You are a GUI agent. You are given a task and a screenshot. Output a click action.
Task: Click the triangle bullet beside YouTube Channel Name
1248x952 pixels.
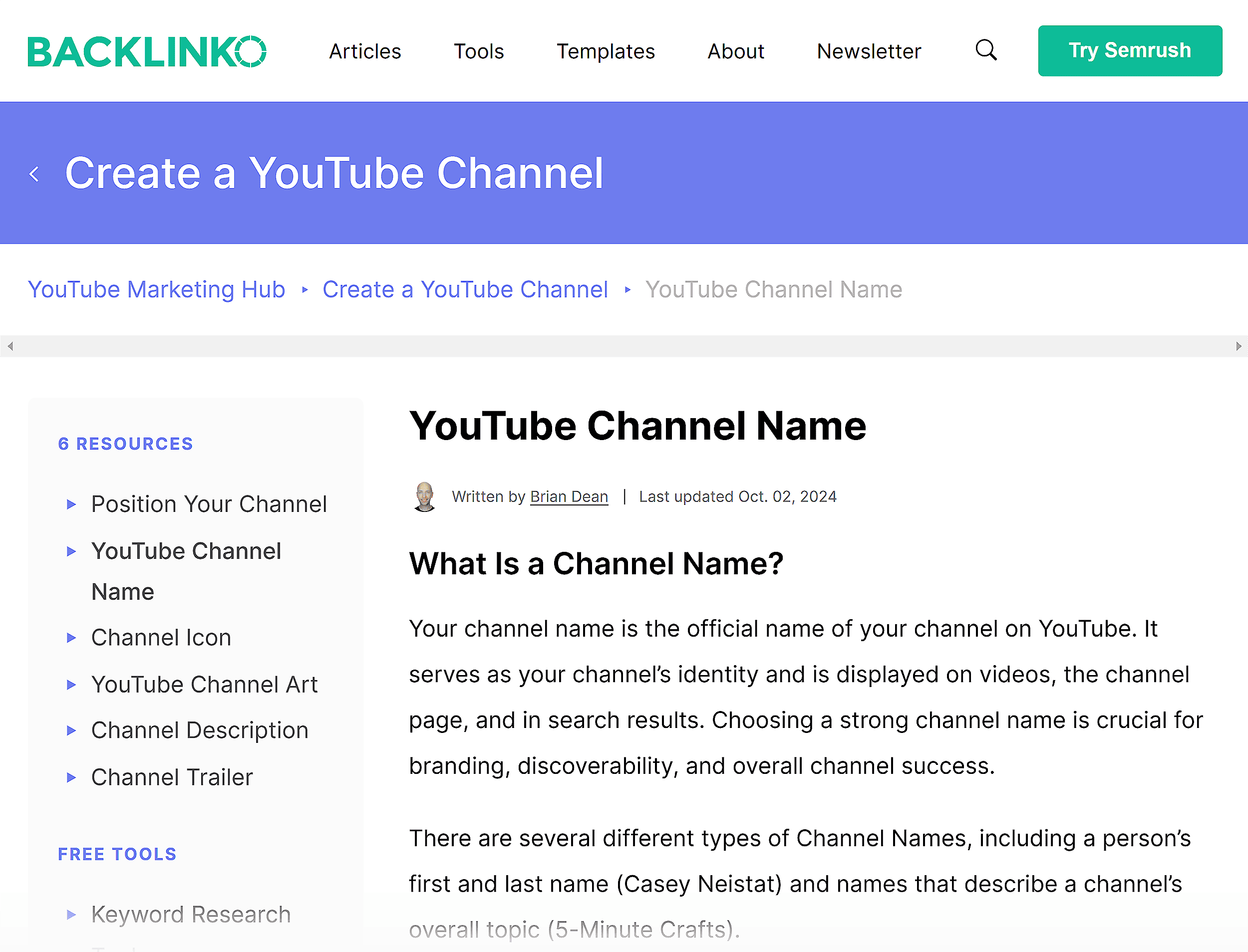pos(71,551)
